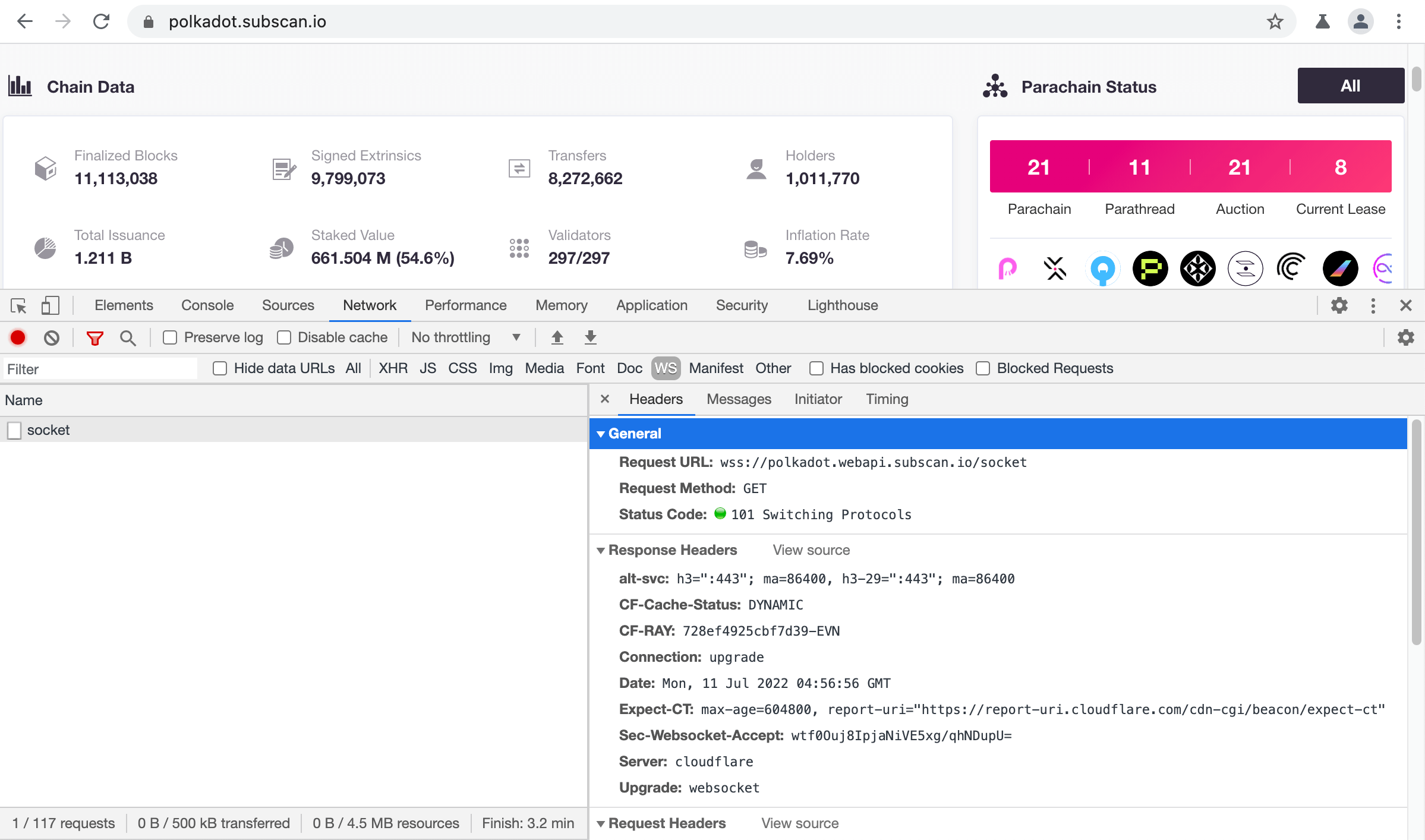Select the WS request type filter
Image resolution: width=1425 pixels, height=840 pixels.
[x=666, y=368]
